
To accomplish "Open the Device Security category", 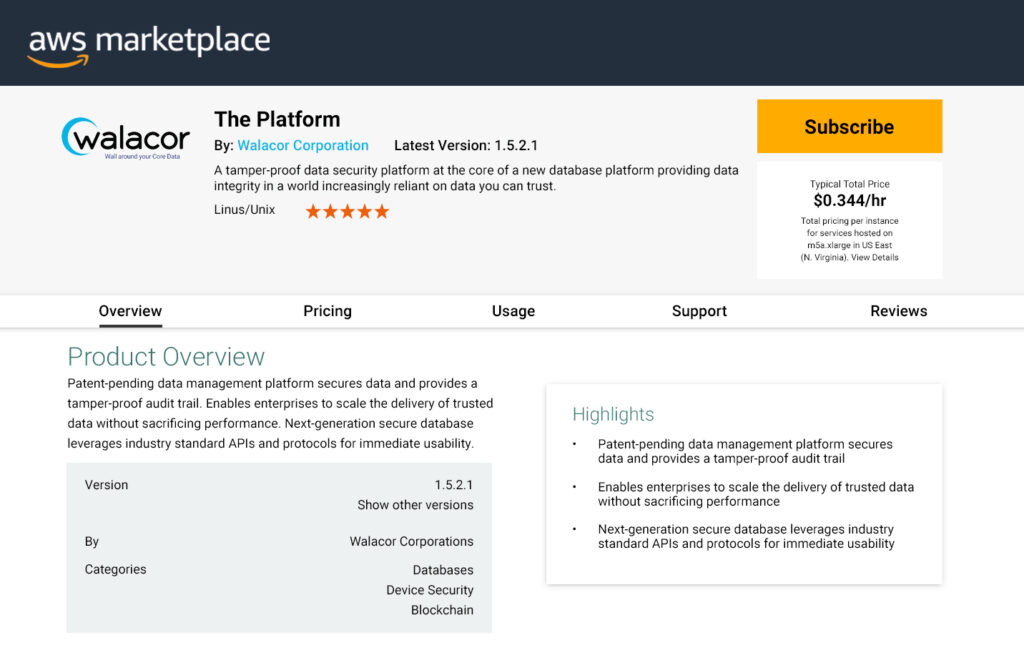I will pyautogui.click(x=429, y=590).
